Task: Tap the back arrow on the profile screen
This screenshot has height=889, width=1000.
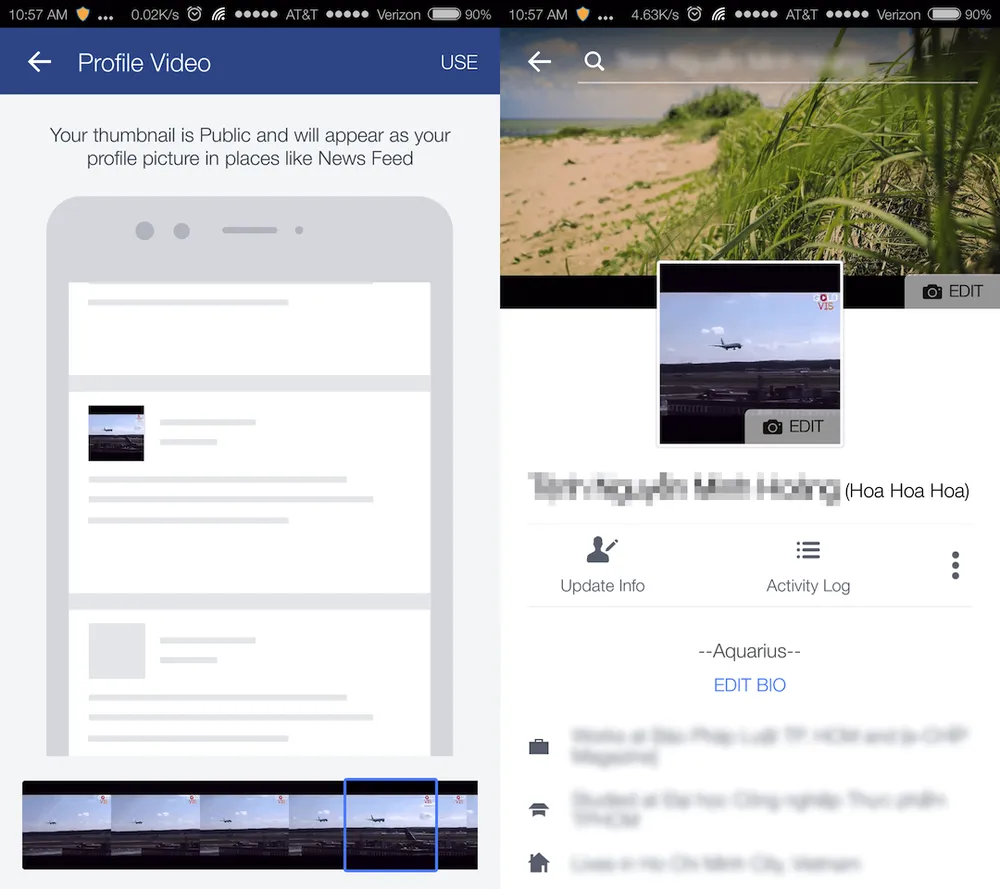Action: tap(539, 61)
